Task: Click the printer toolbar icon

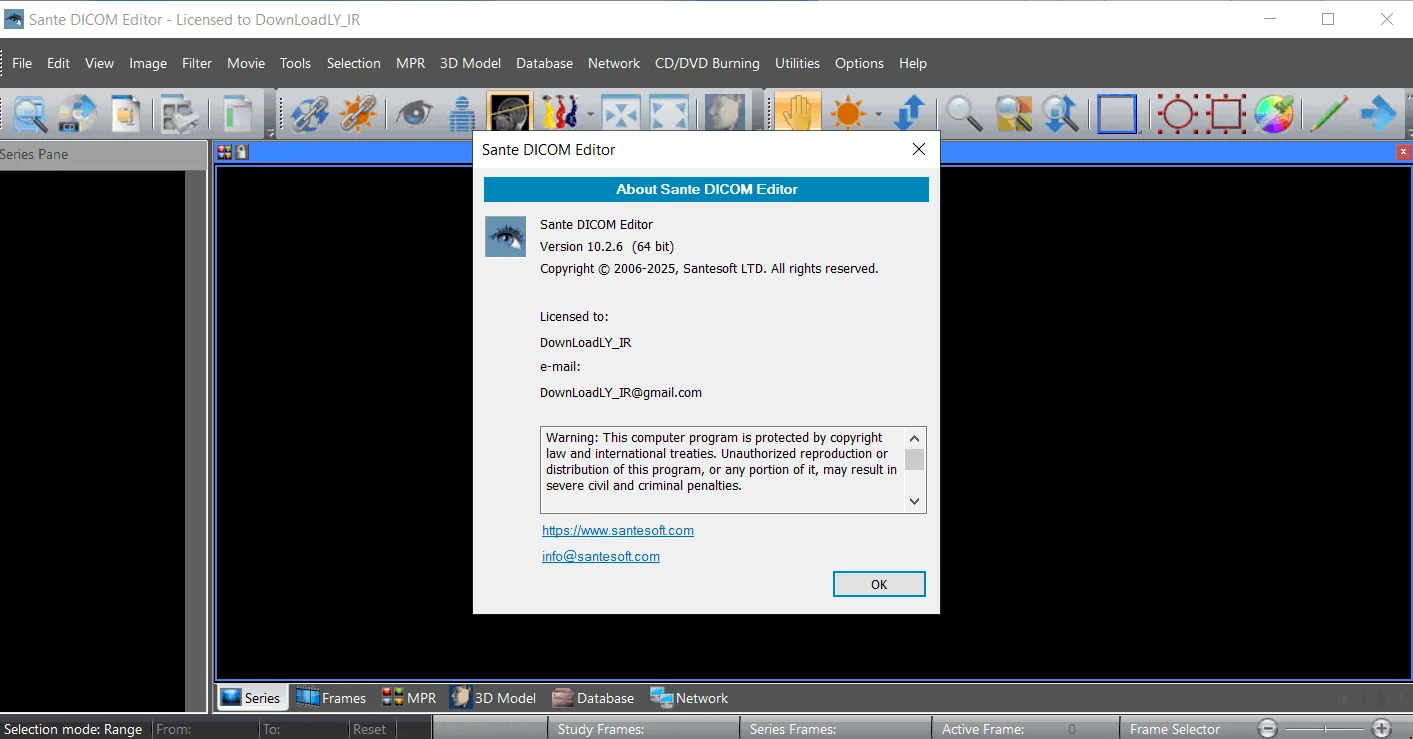Action: click(x=181, y=113)
